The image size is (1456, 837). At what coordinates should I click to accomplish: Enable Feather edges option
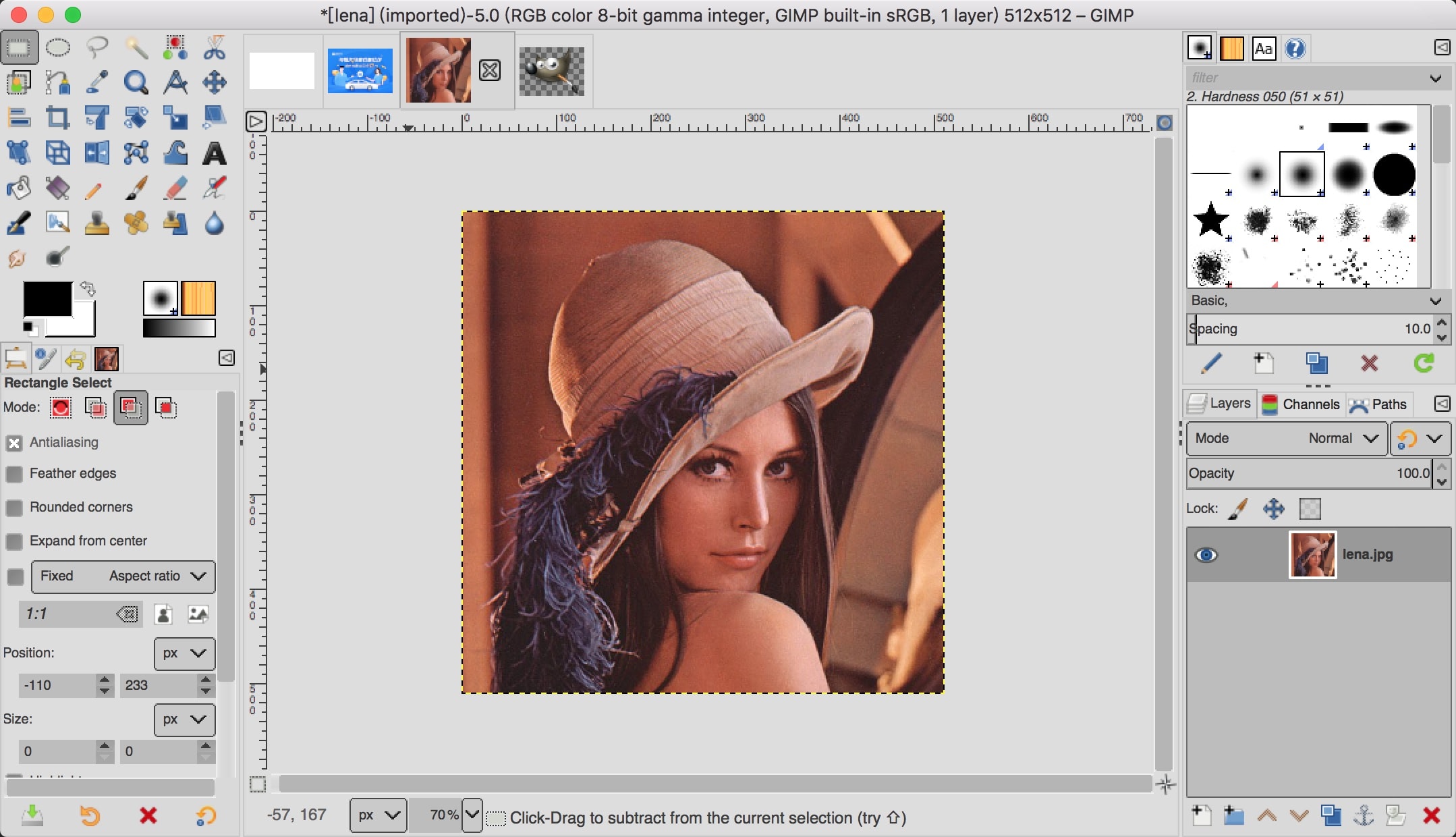click(14, 474)
